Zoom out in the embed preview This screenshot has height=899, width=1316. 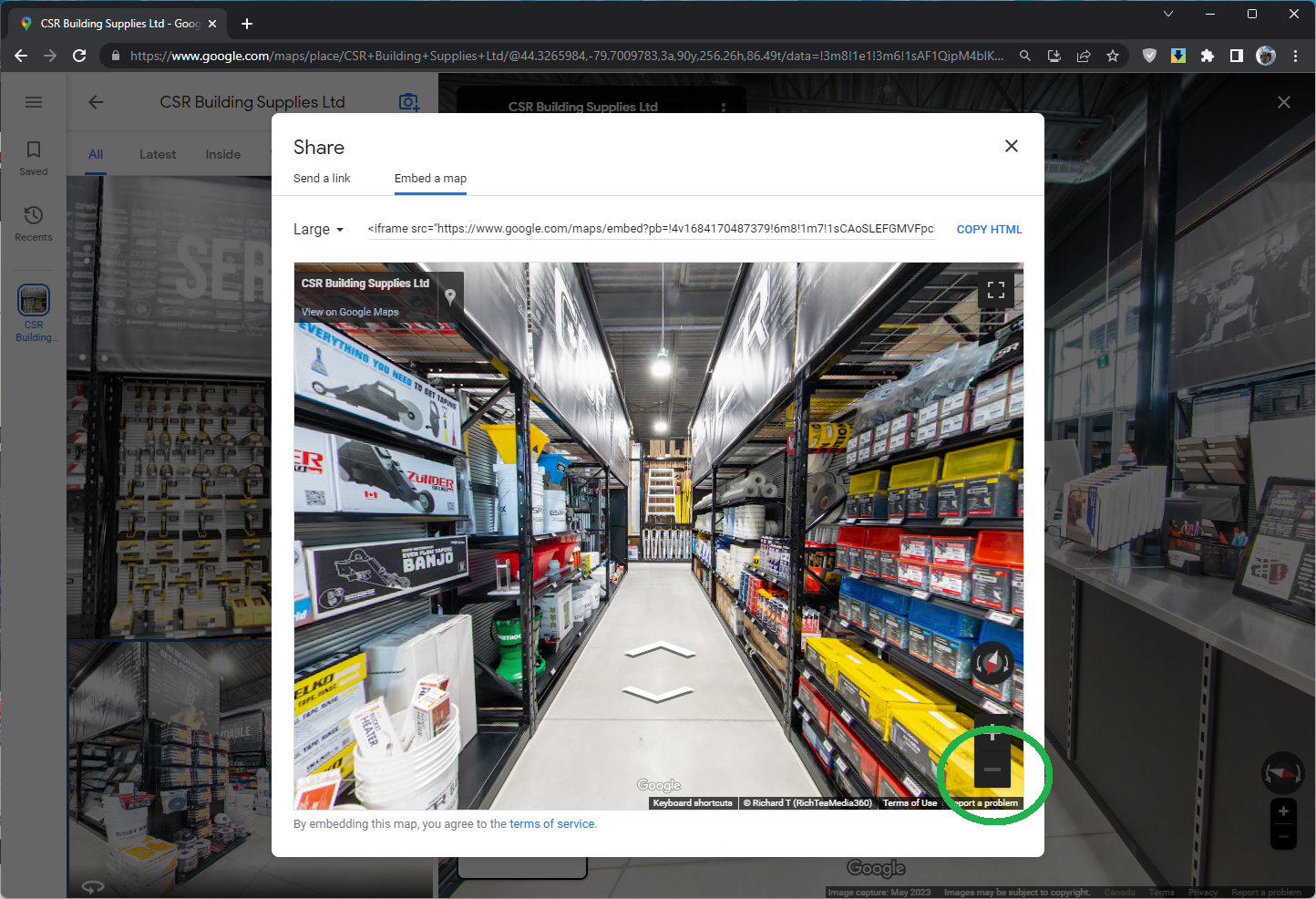992,770
